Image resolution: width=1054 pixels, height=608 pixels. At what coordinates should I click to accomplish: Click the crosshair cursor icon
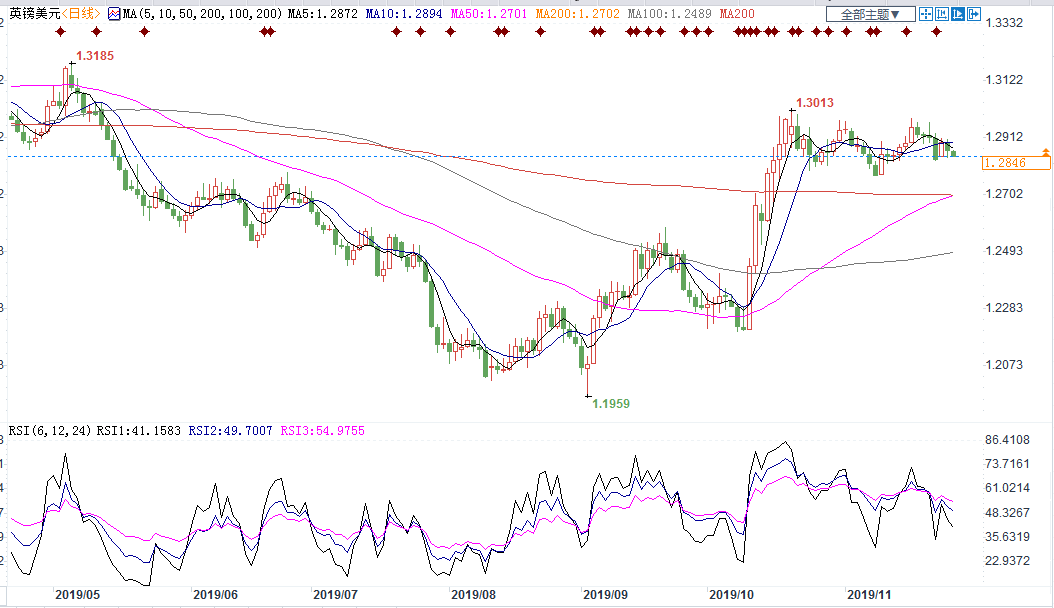pos(926,14)
